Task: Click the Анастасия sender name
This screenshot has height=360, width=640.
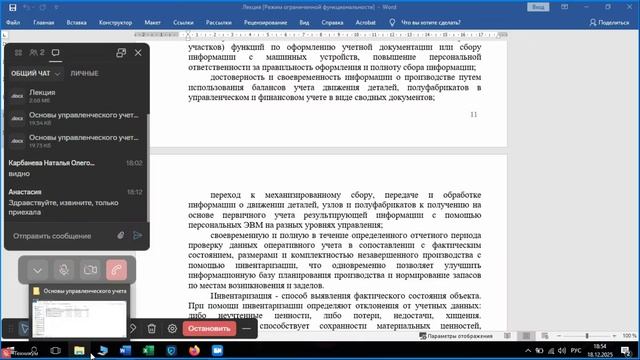Action: pyautogui.click(x=25, y=192)
